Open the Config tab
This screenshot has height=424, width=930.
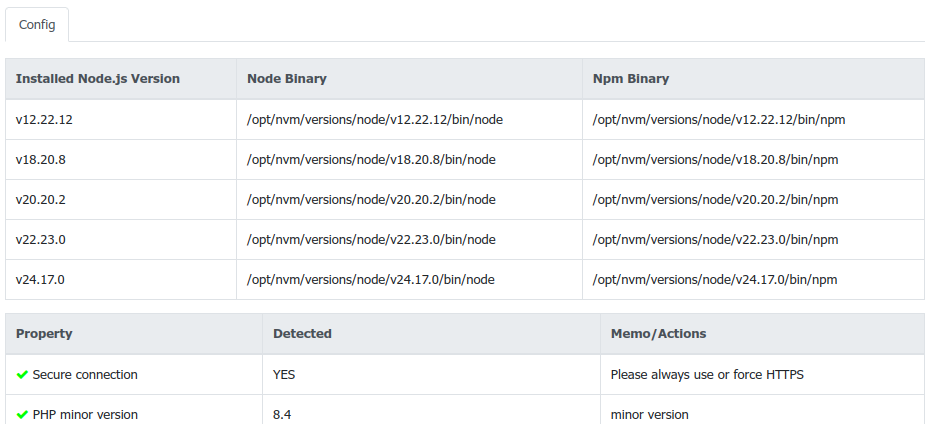pyautogui.click(x=37, y=25)
